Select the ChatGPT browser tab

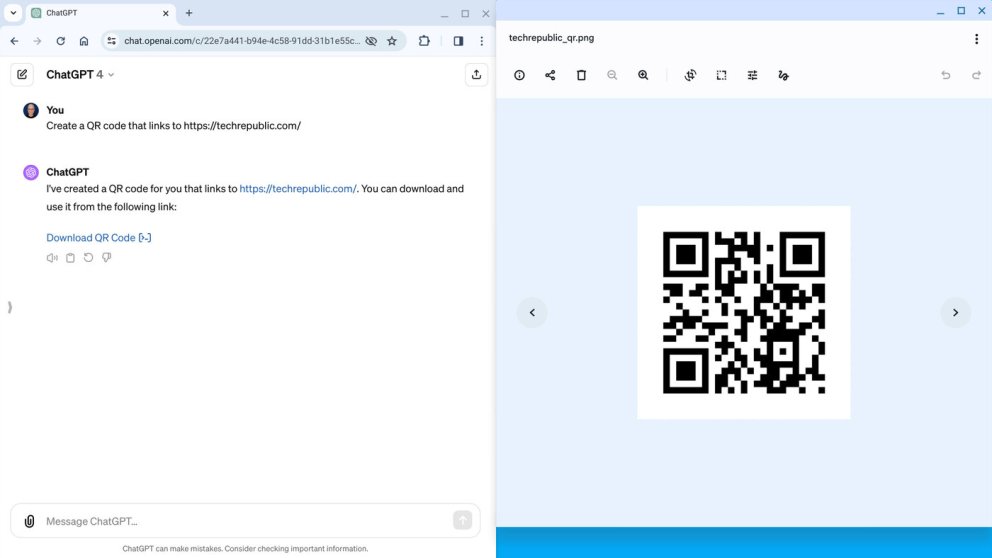pos(101,13)
